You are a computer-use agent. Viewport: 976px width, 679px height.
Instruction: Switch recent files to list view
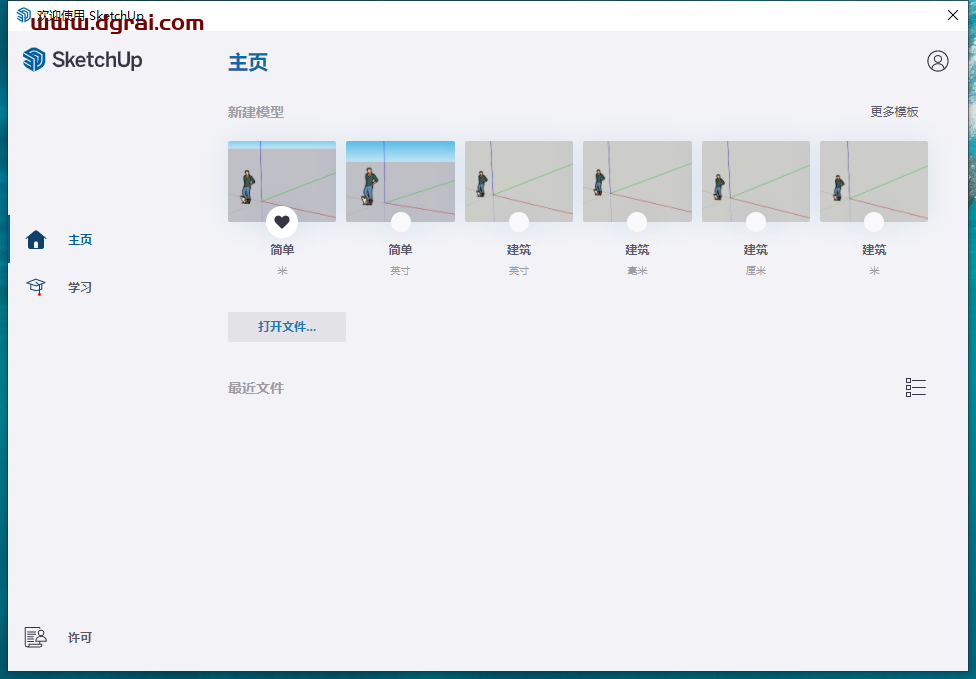coord(916,387)
